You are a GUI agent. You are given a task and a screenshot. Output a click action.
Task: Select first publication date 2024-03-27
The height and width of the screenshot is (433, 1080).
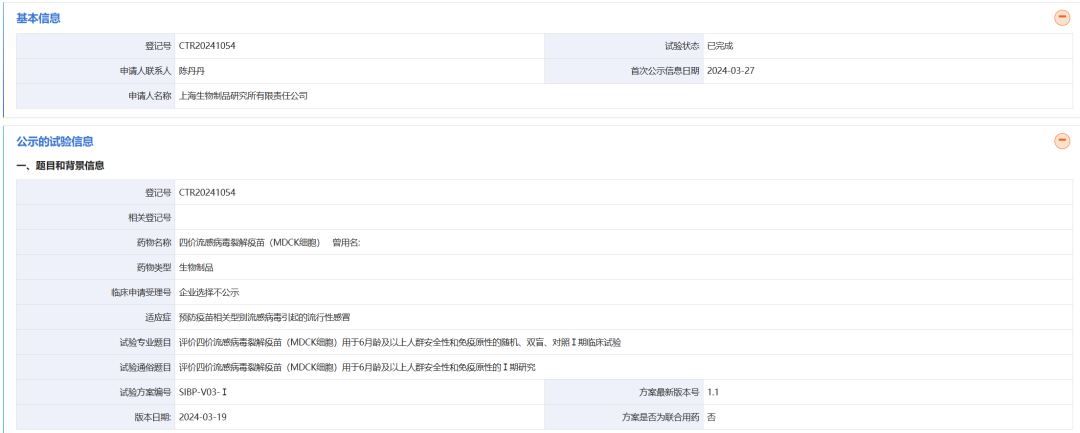point(730,71)
